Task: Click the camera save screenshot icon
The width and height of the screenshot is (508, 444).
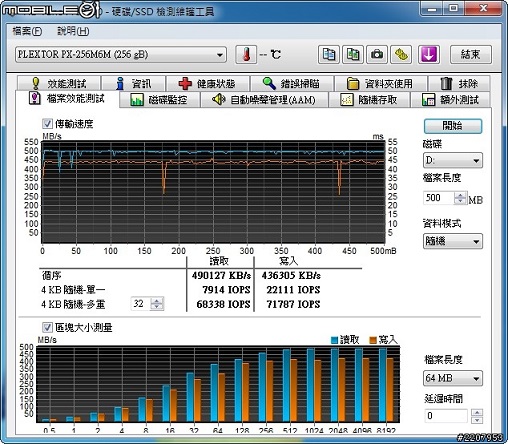Action: tap(377, 54)
